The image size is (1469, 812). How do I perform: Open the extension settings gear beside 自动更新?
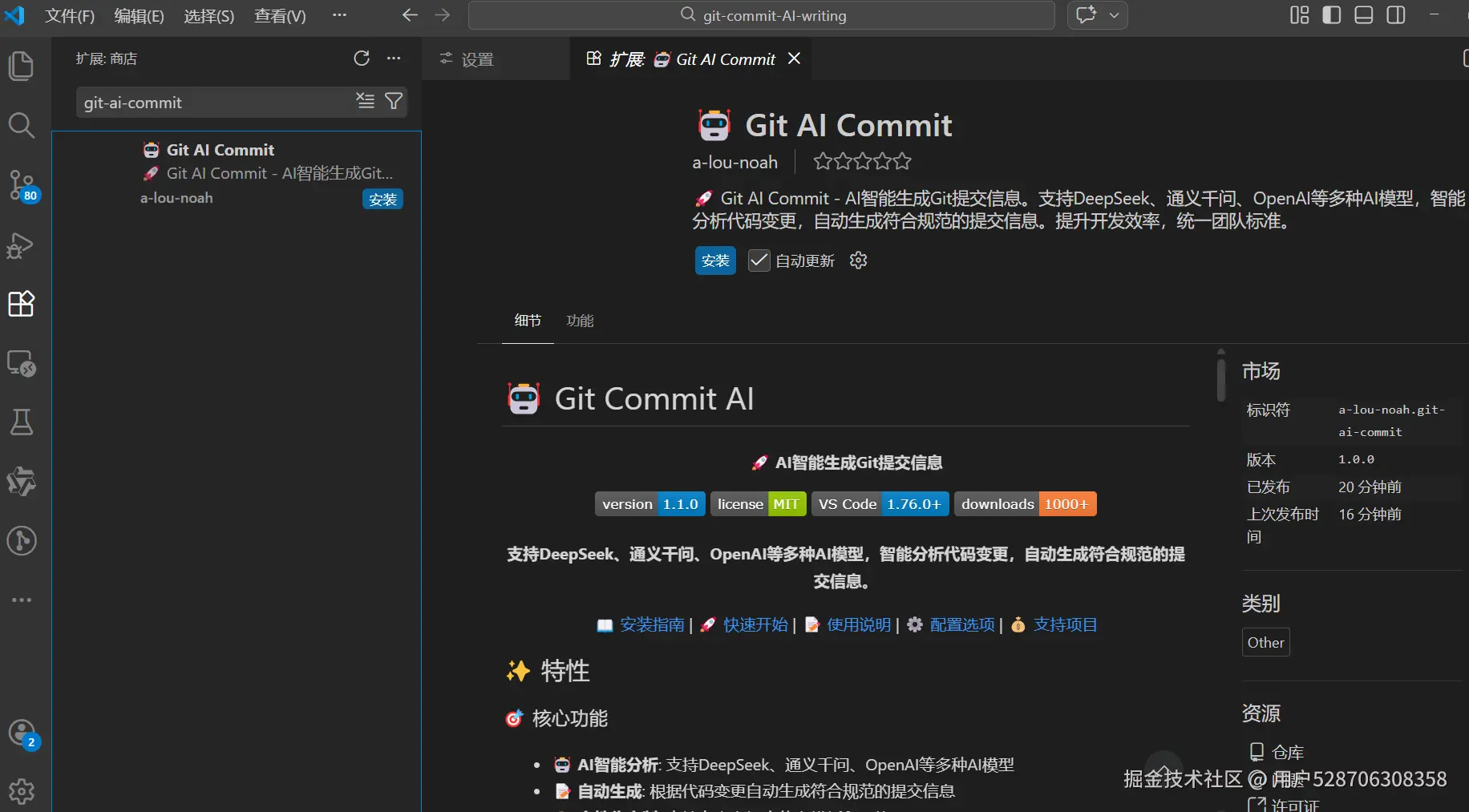(858, 261)
